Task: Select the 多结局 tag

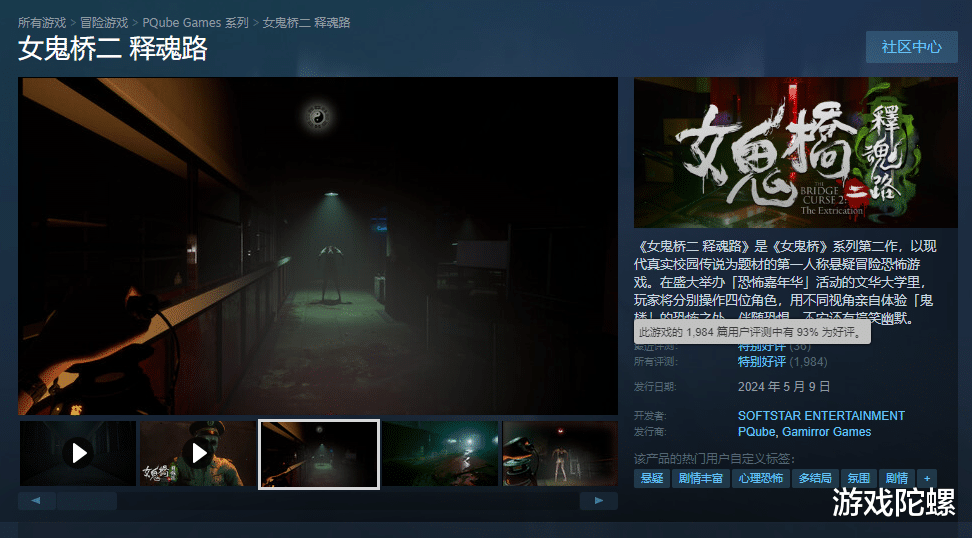Action: pyautogui.click(x=815, y=478)
